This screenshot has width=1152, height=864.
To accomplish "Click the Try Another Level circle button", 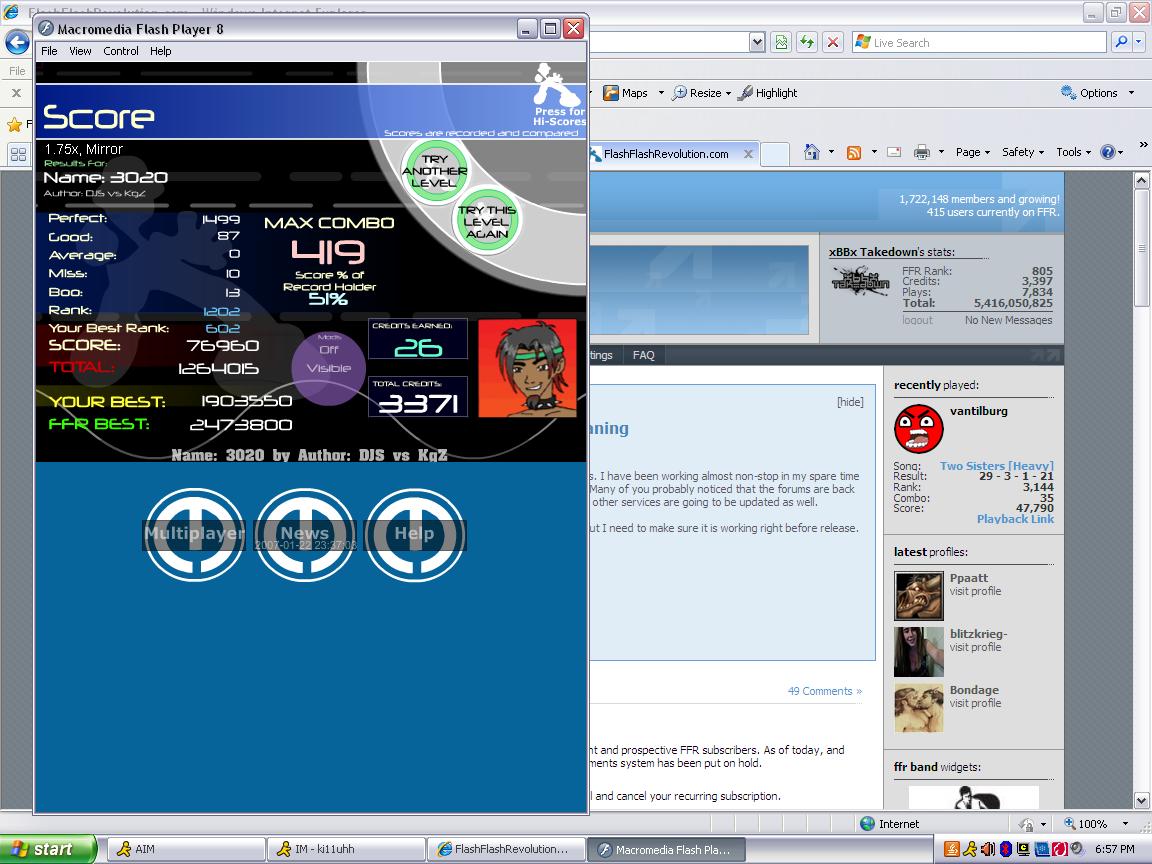I will tap(434, 171).
